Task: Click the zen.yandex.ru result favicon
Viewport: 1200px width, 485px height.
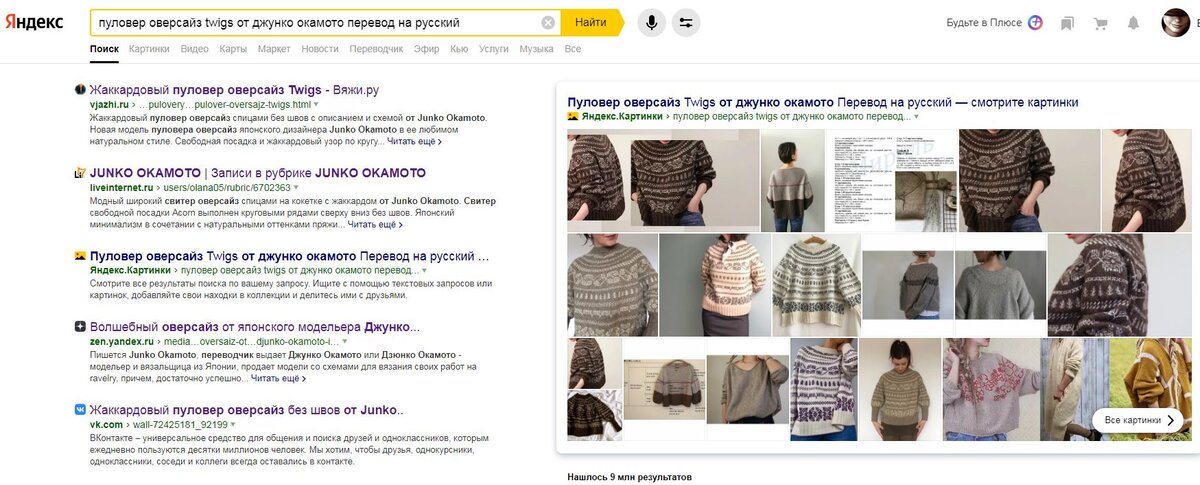Action: click(x=80, y=326)
